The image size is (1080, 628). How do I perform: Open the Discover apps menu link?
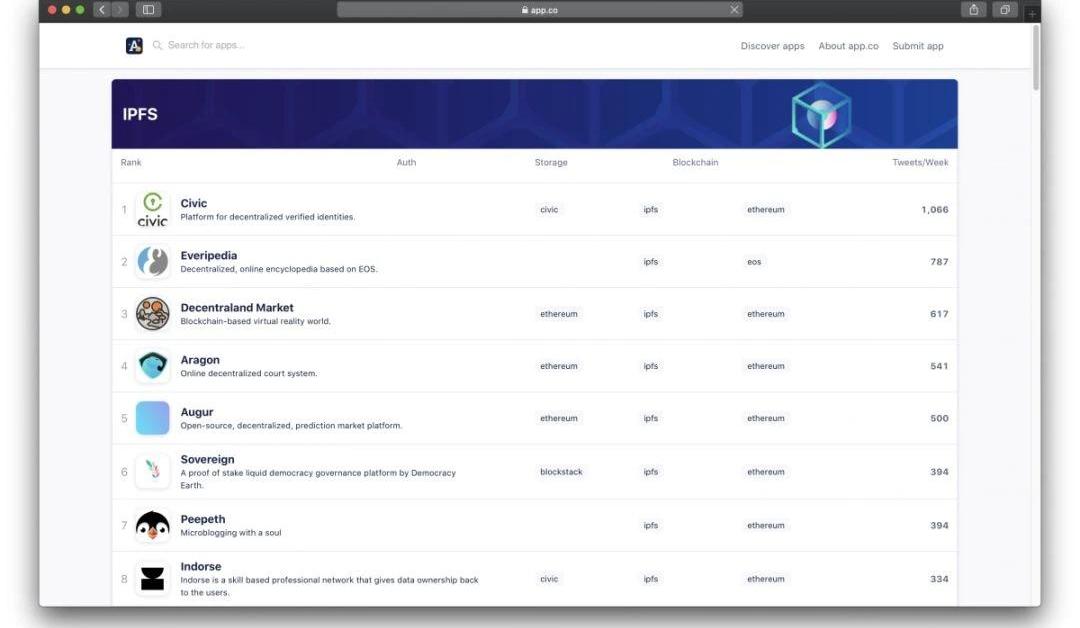(772, 46)
